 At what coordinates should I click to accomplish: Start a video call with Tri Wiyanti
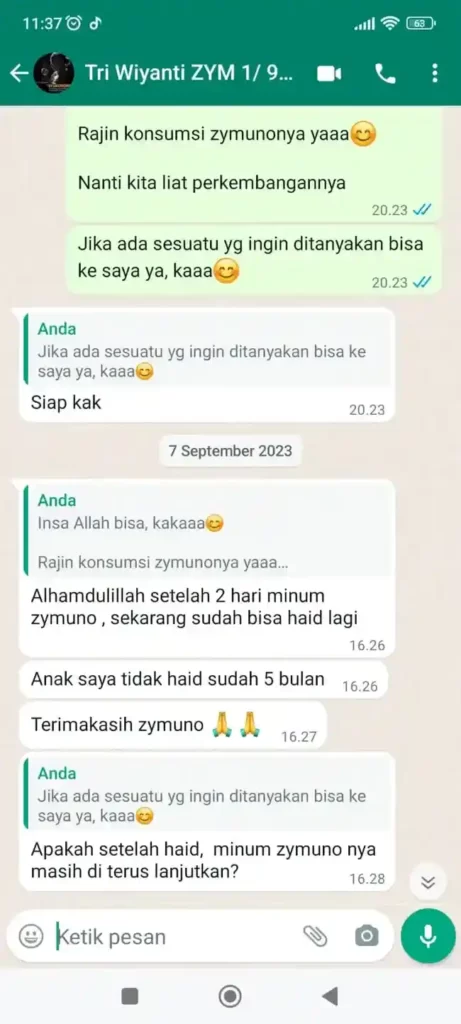(330, 74)
